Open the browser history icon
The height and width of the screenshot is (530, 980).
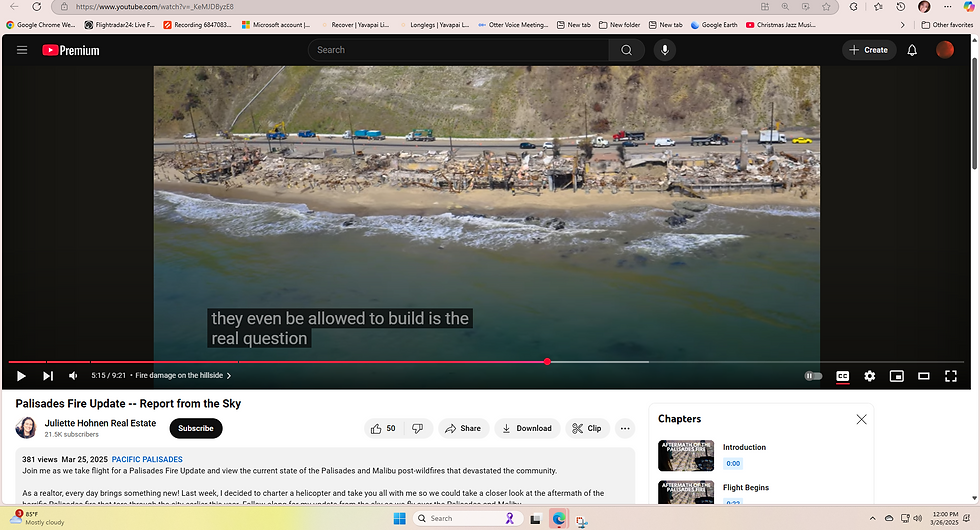[901, 6]
